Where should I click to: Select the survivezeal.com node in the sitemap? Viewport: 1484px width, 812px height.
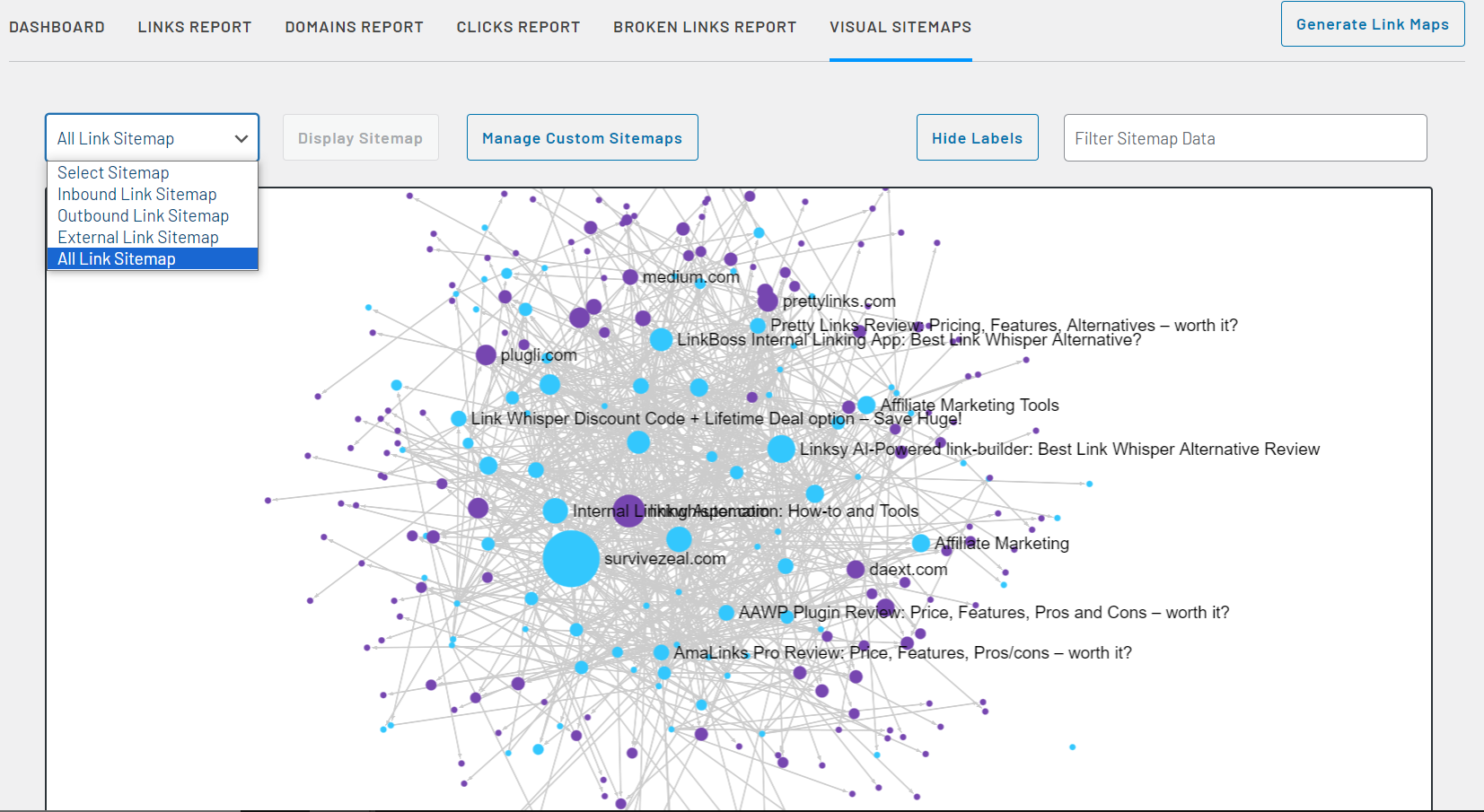tap(571, 558)
